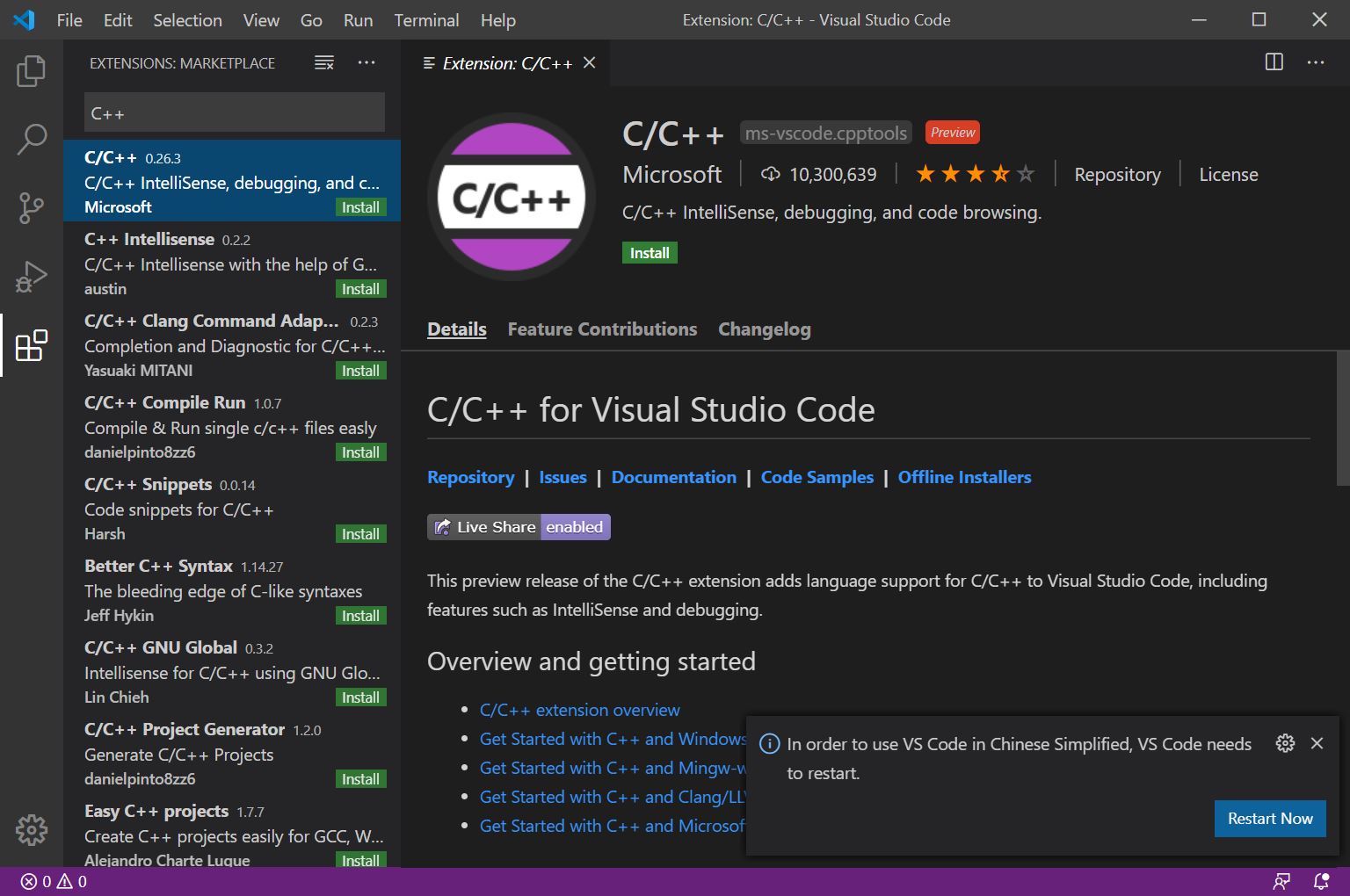Open editor more actions menu
The height and width of the screenshot is (896, 1350).
[x=1316, y=62]
